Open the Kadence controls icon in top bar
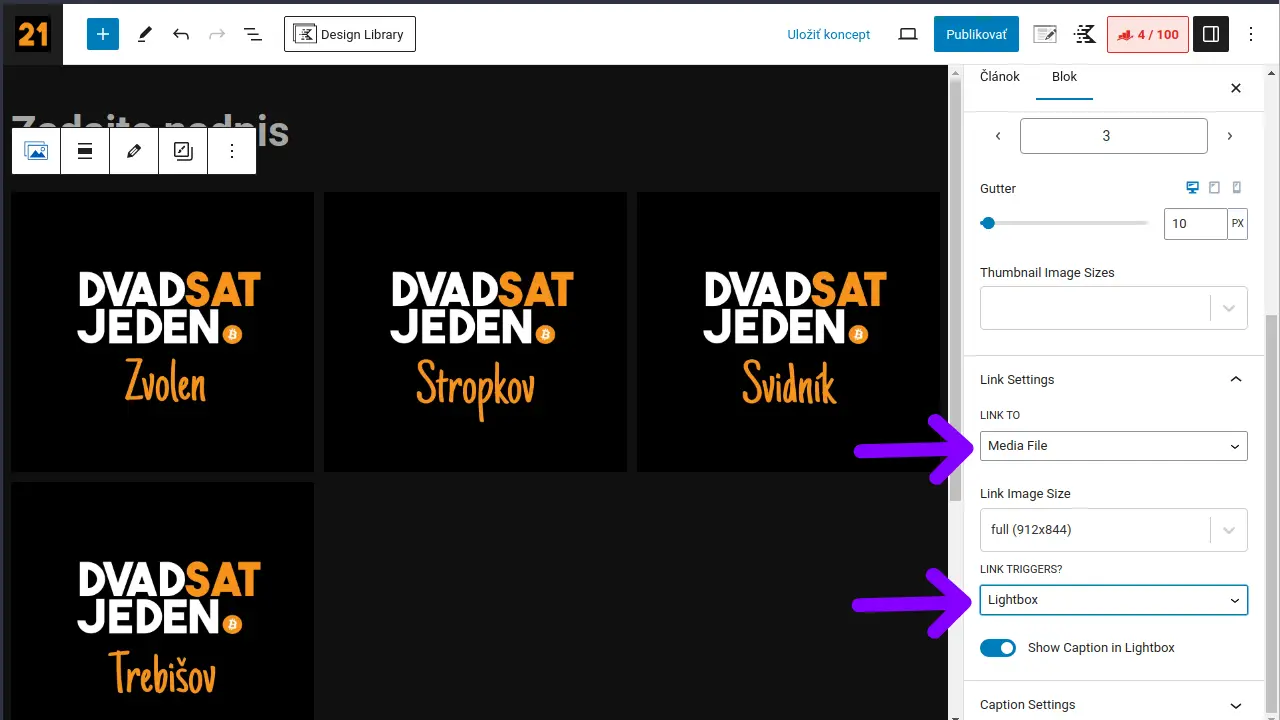1280x720 pixels. [1084, 34]
